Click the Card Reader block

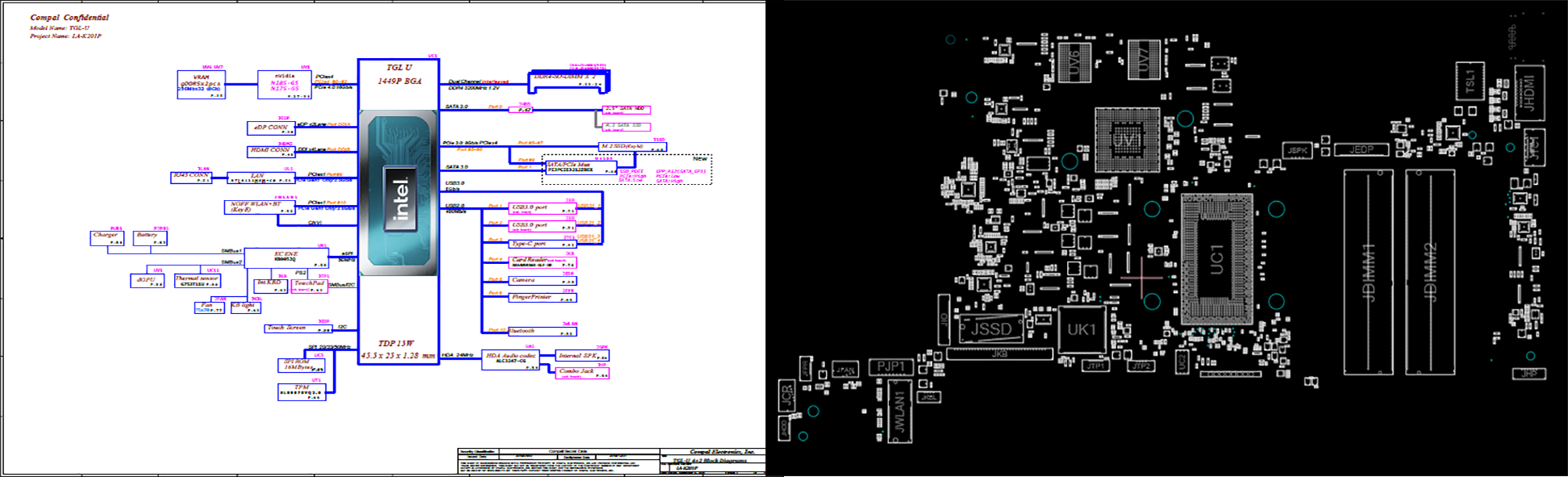click(x=543, y=262)
